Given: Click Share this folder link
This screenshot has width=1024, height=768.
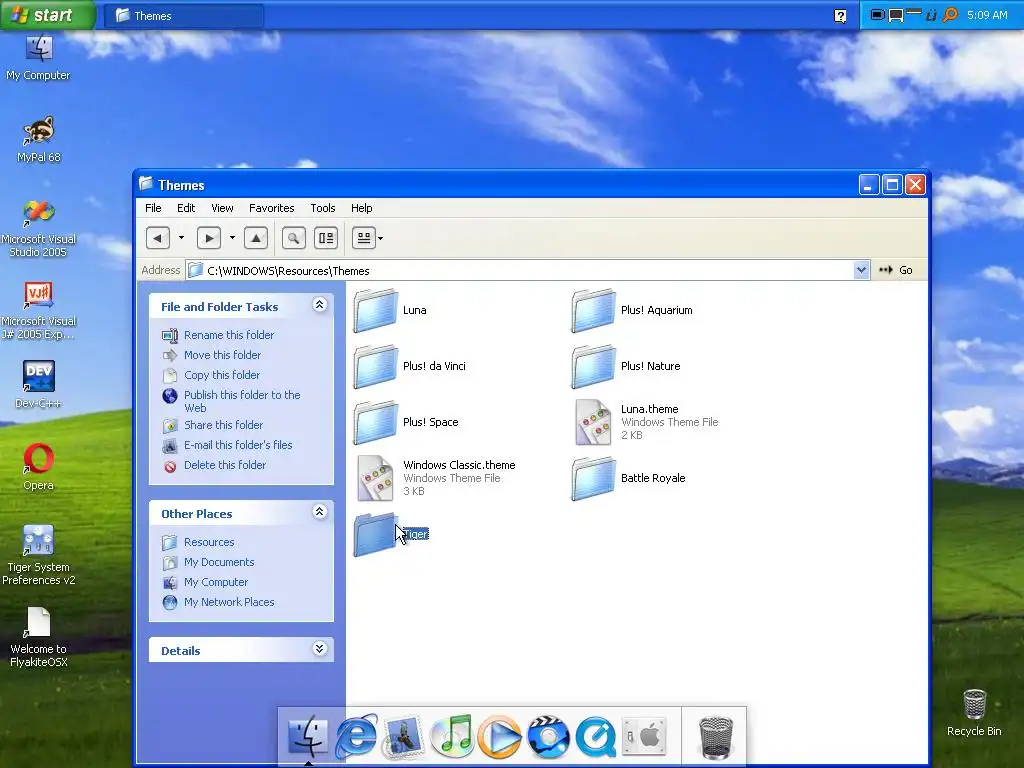Looking at the screenshot, I should (223, 425).
